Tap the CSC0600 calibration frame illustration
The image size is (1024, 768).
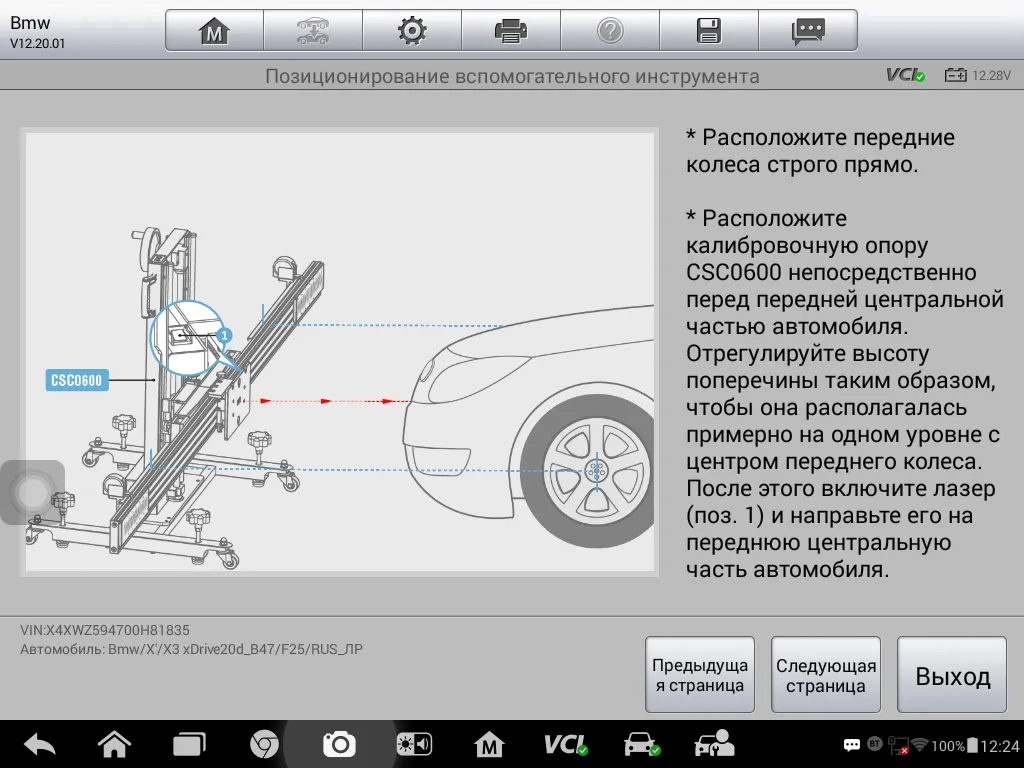pos(176,398)
